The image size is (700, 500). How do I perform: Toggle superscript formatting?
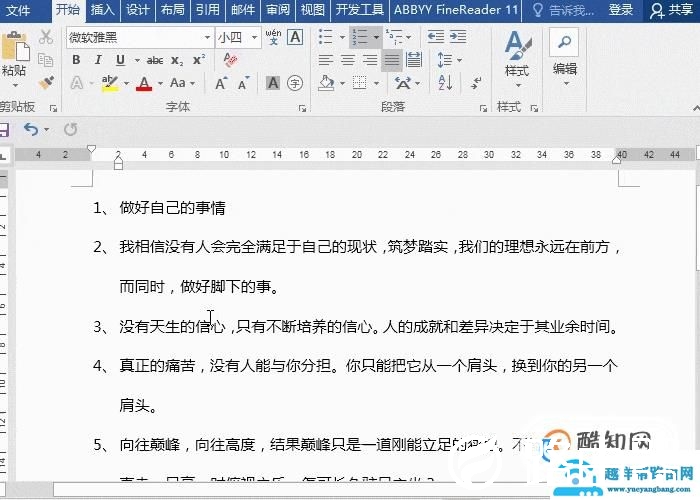pyautogui.click(x=199, y=60)
